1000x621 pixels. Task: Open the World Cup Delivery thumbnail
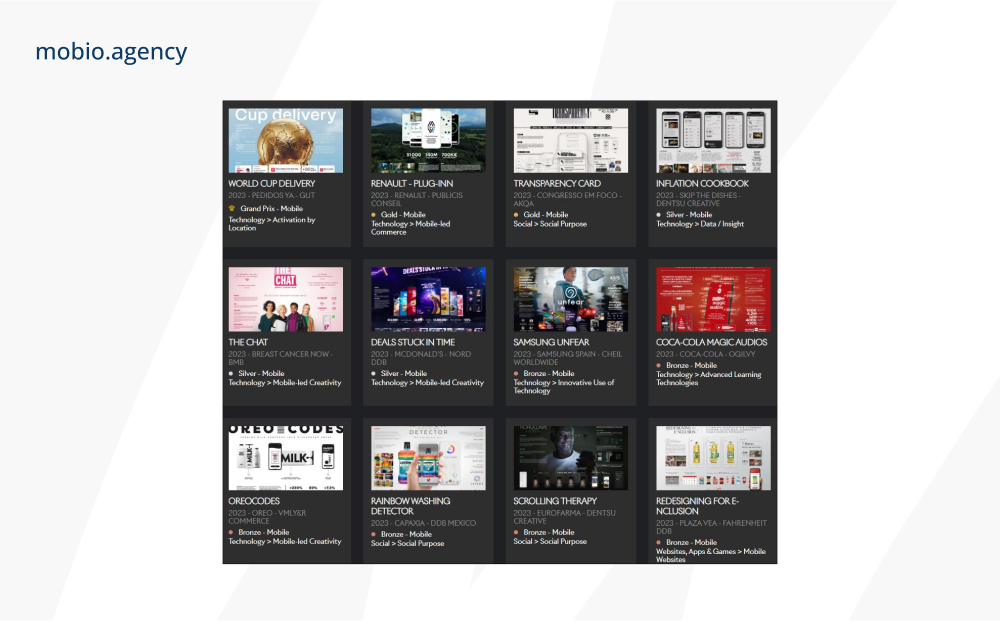coord(286,140)
